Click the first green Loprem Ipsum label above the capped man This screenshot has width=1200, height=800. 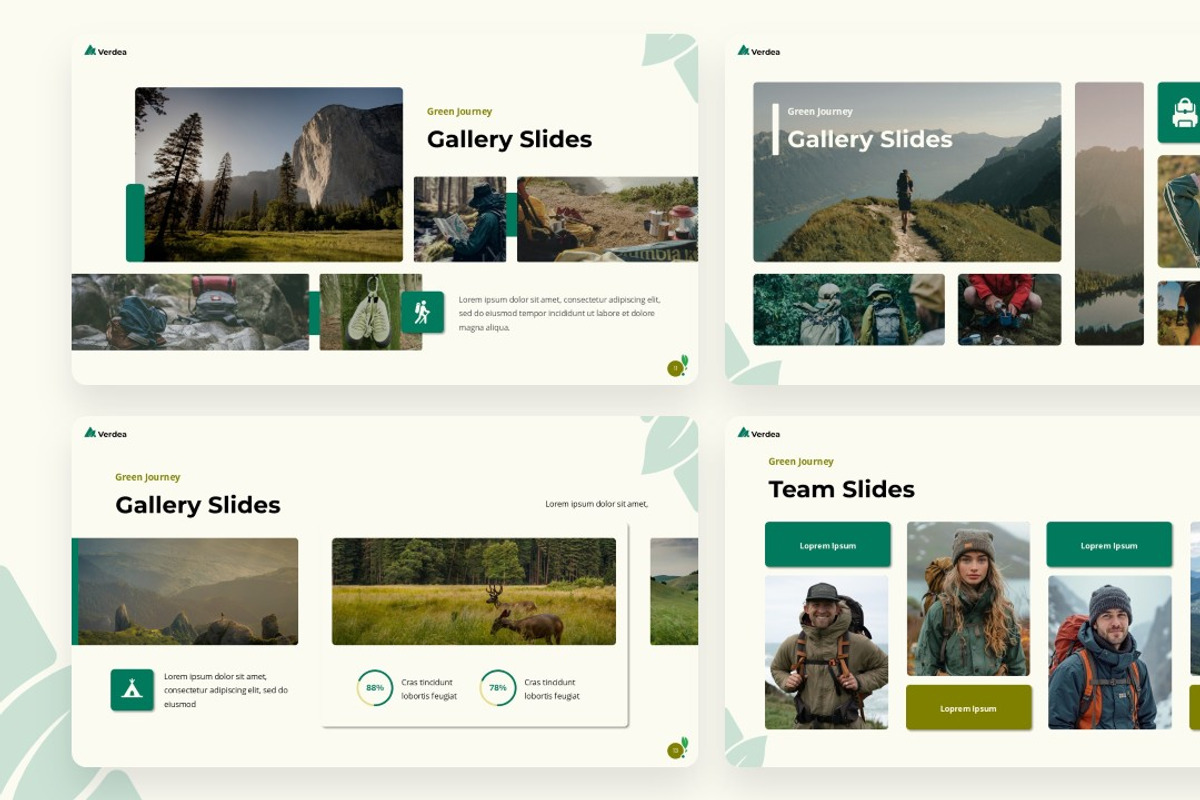pyautogui.click(x=828, y=545)
